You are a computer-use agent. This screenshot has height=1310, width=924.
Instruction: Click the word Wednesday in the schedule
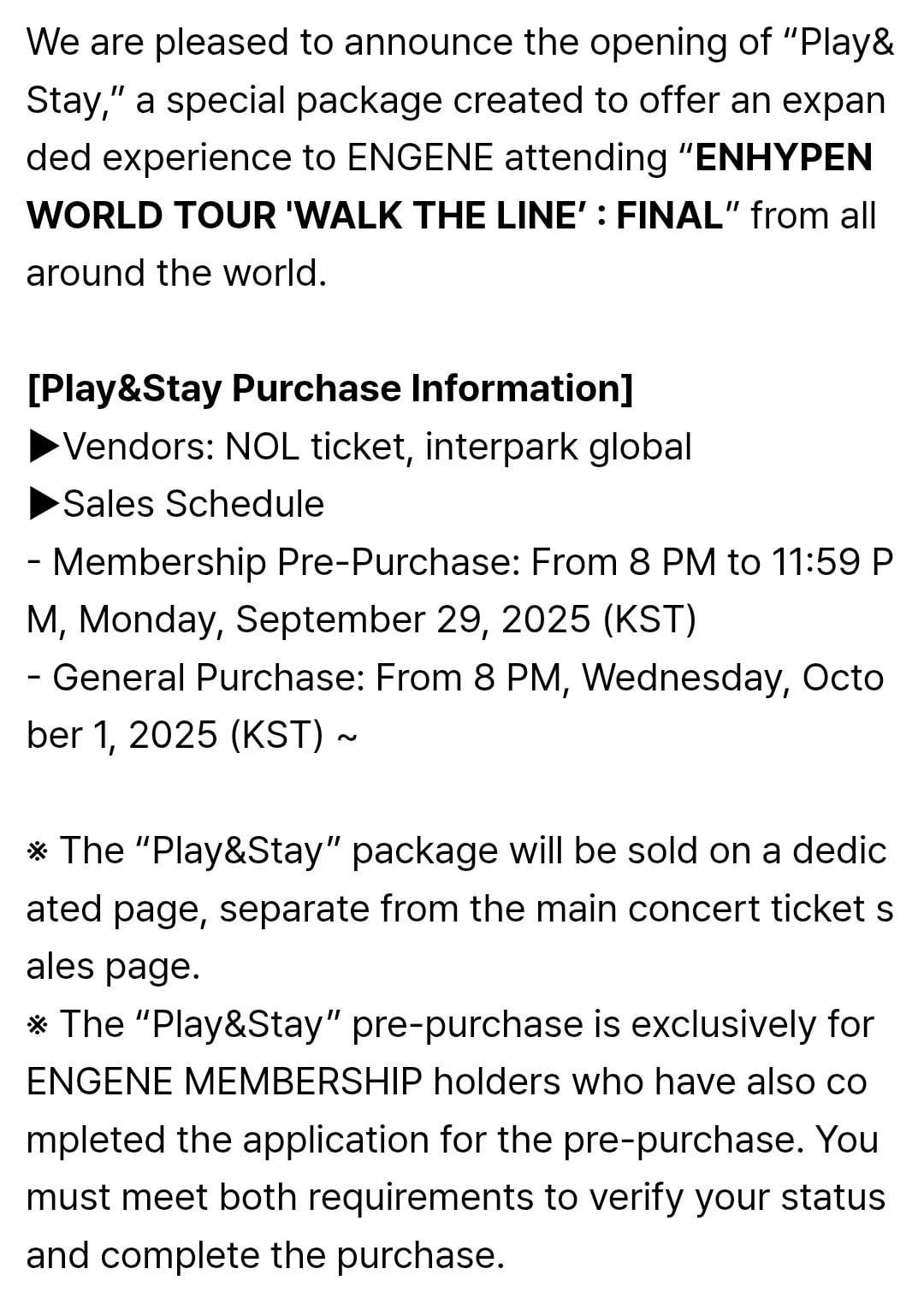point(684,678)
